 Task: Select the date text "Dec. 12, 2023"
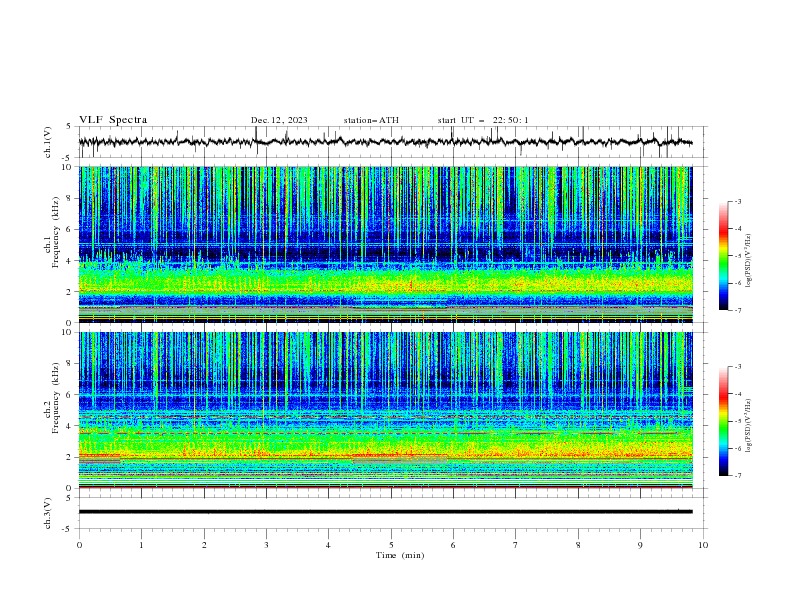point(279,120)
